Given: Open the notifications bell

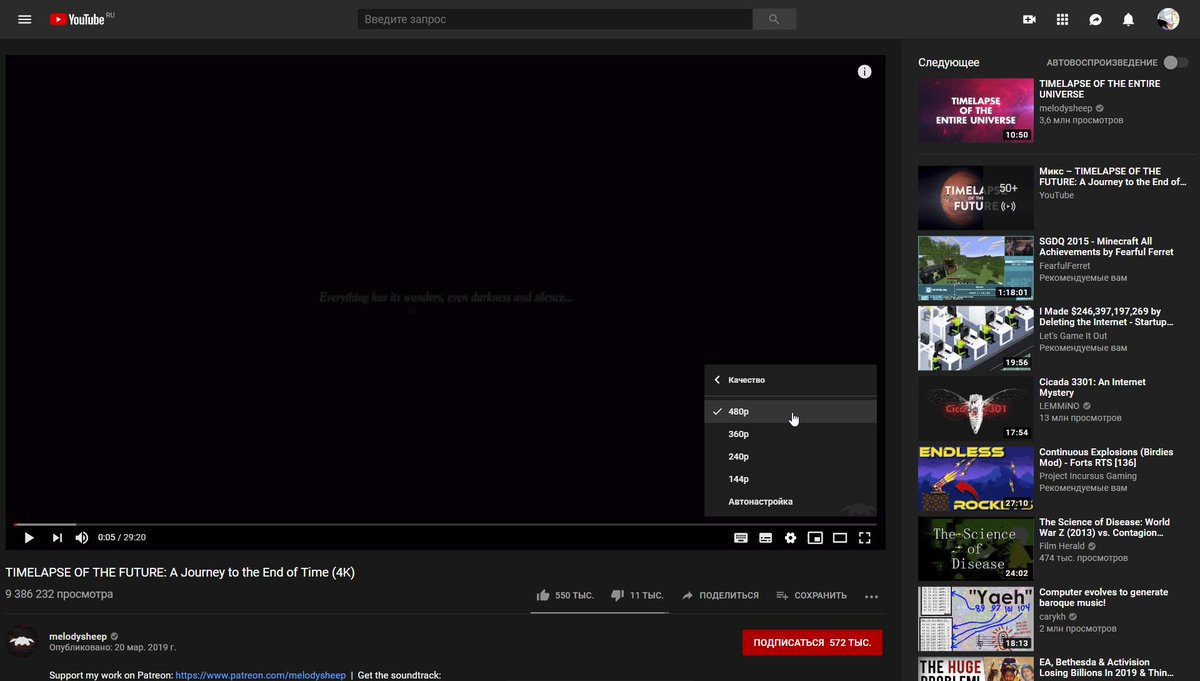Looking at the screenshot, I should tap(1128, 19).
